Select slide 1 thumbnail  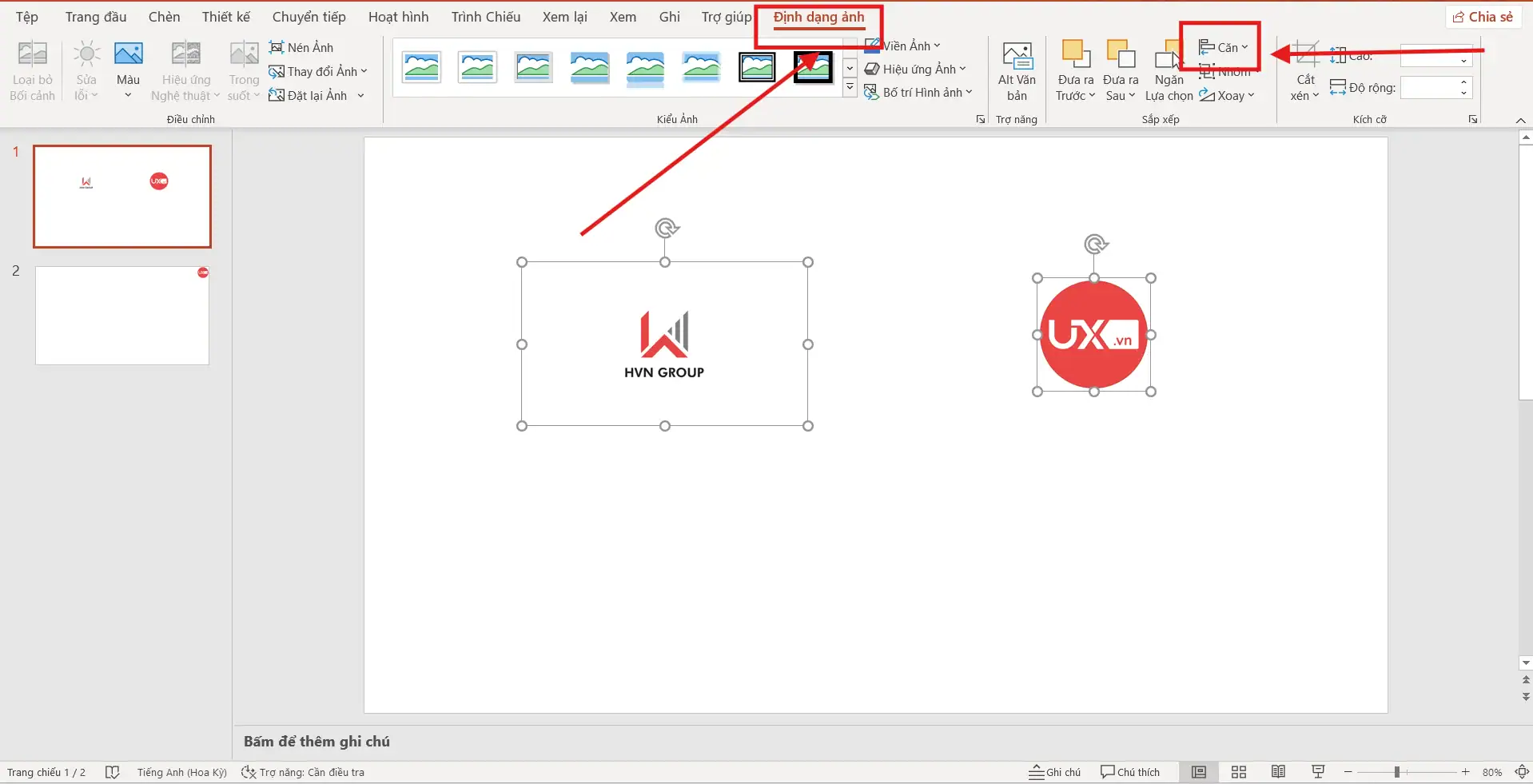pos(122,197)
